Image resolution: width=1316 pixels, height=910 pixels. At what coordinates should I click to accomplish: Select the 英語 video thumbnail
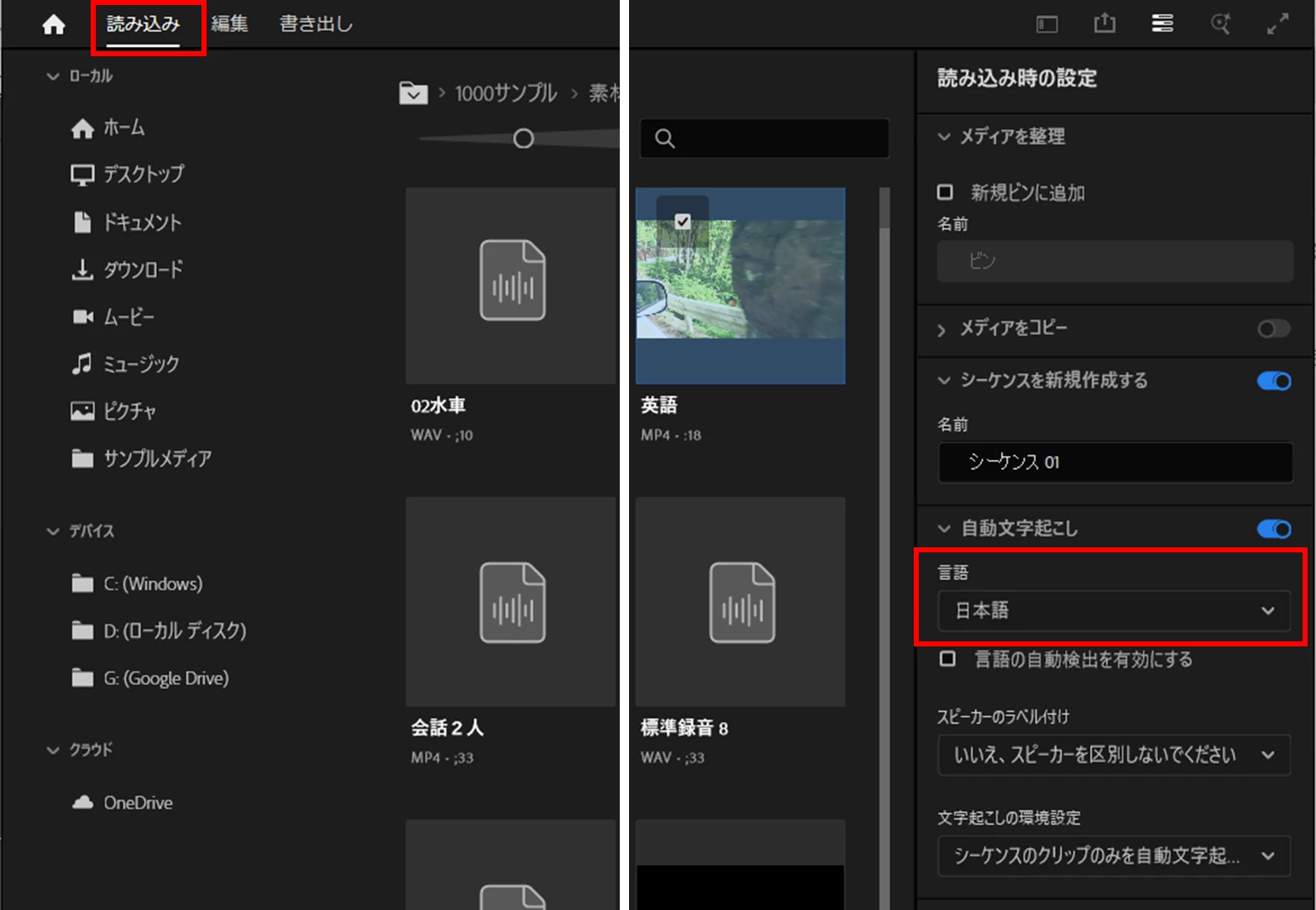pyautogui.click(x=740, y=285)
